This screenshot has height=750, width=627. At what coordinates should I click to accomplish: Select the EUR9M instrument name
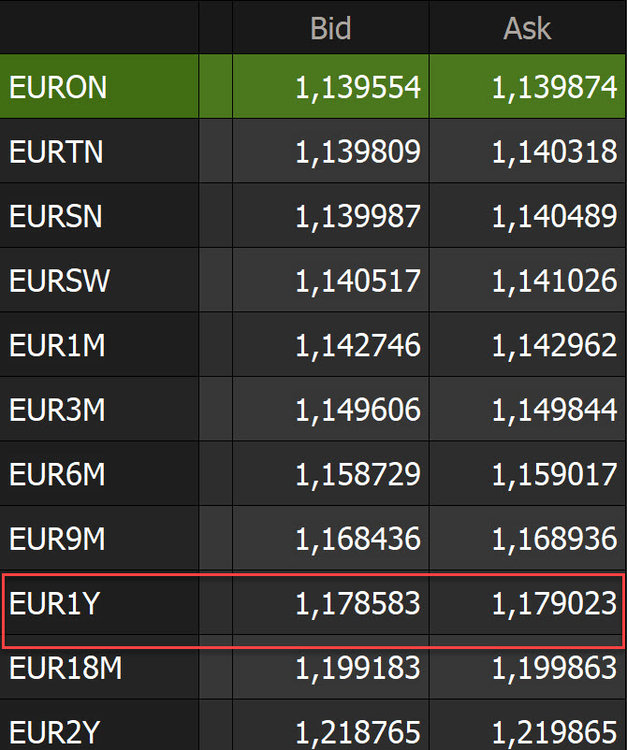click(57, 539)
